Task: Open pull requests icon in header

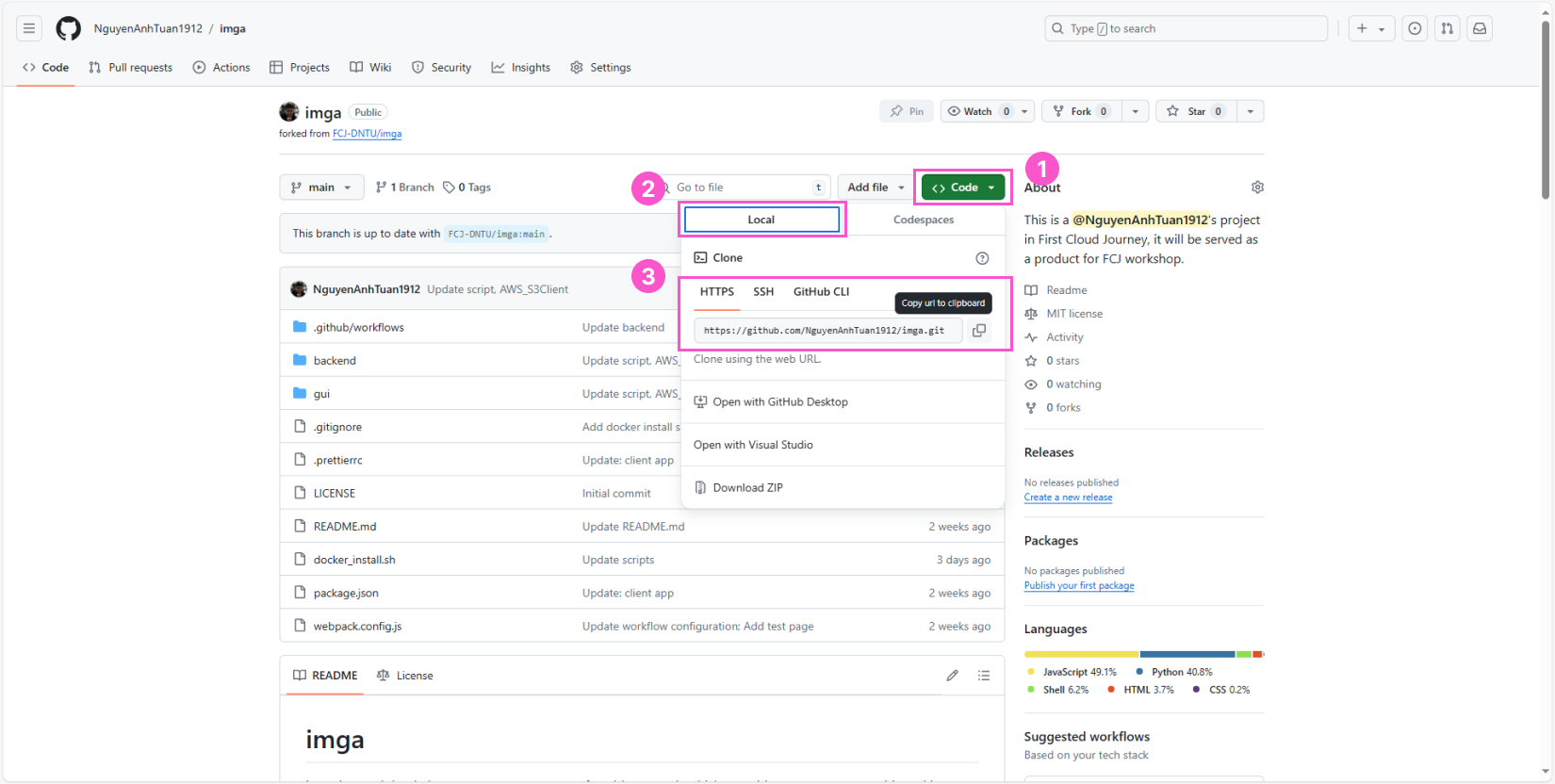Action: point(1447,28)
